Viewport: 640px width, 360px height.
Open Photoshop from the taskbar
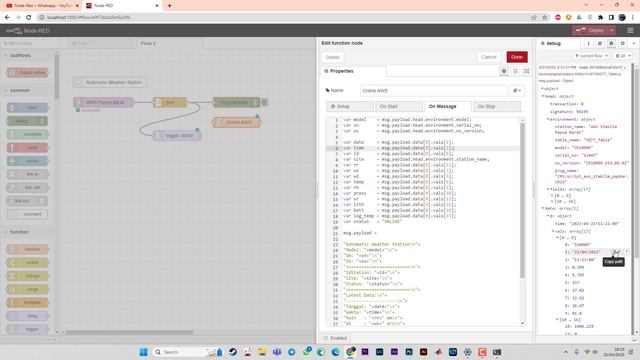409,352
